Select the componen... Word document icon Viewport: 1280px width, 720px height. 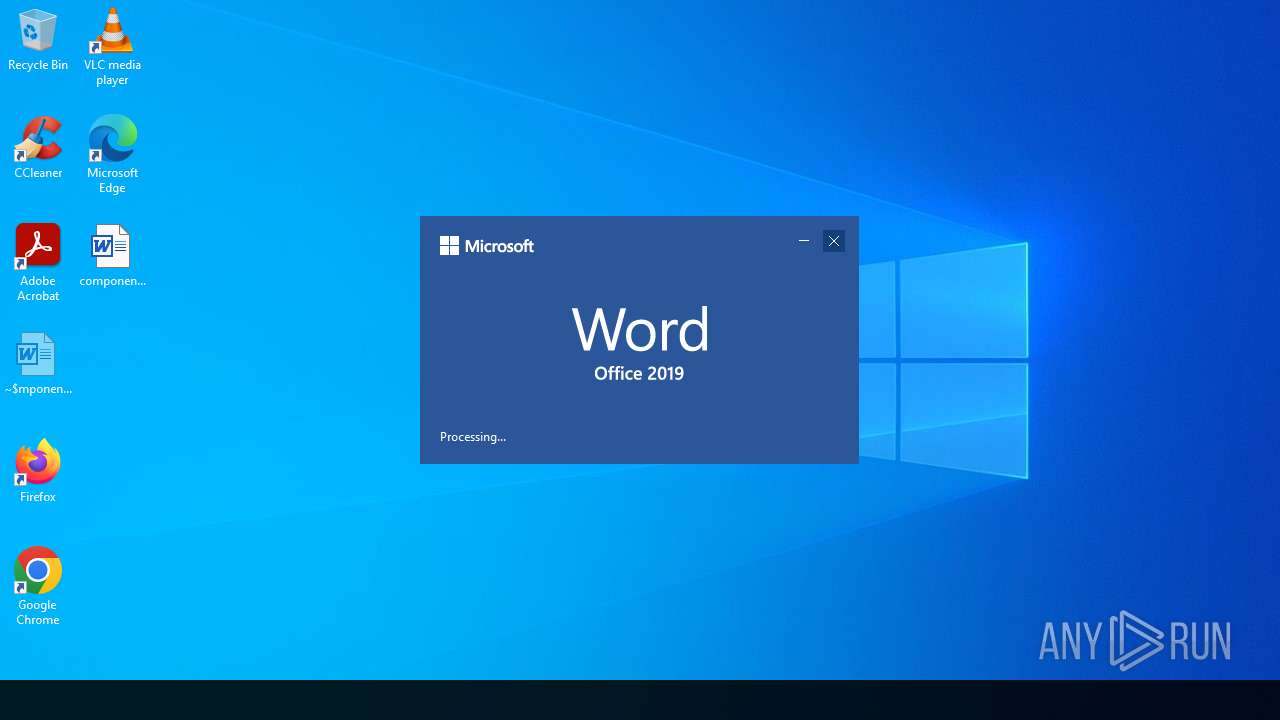[x=112, y=256]
